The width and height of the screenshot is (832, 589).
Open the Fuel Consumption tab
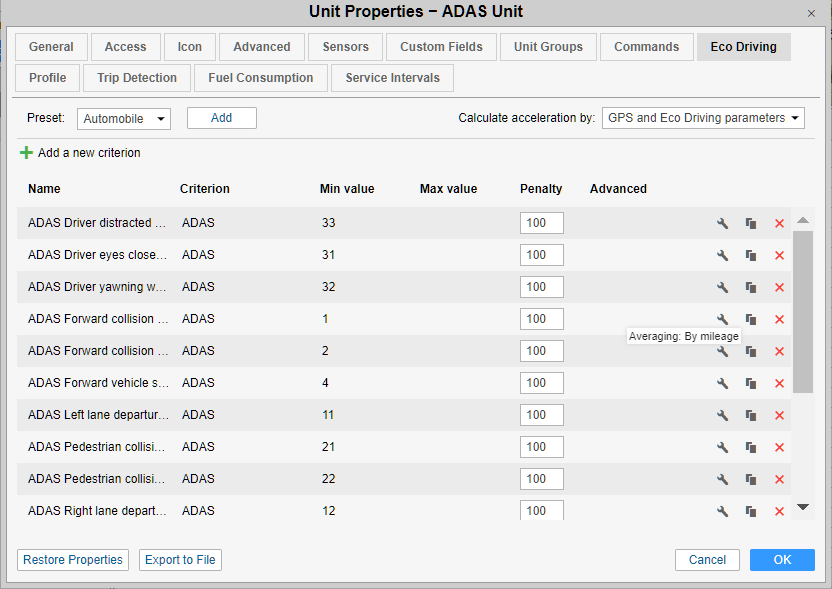(x=260, y=78)
